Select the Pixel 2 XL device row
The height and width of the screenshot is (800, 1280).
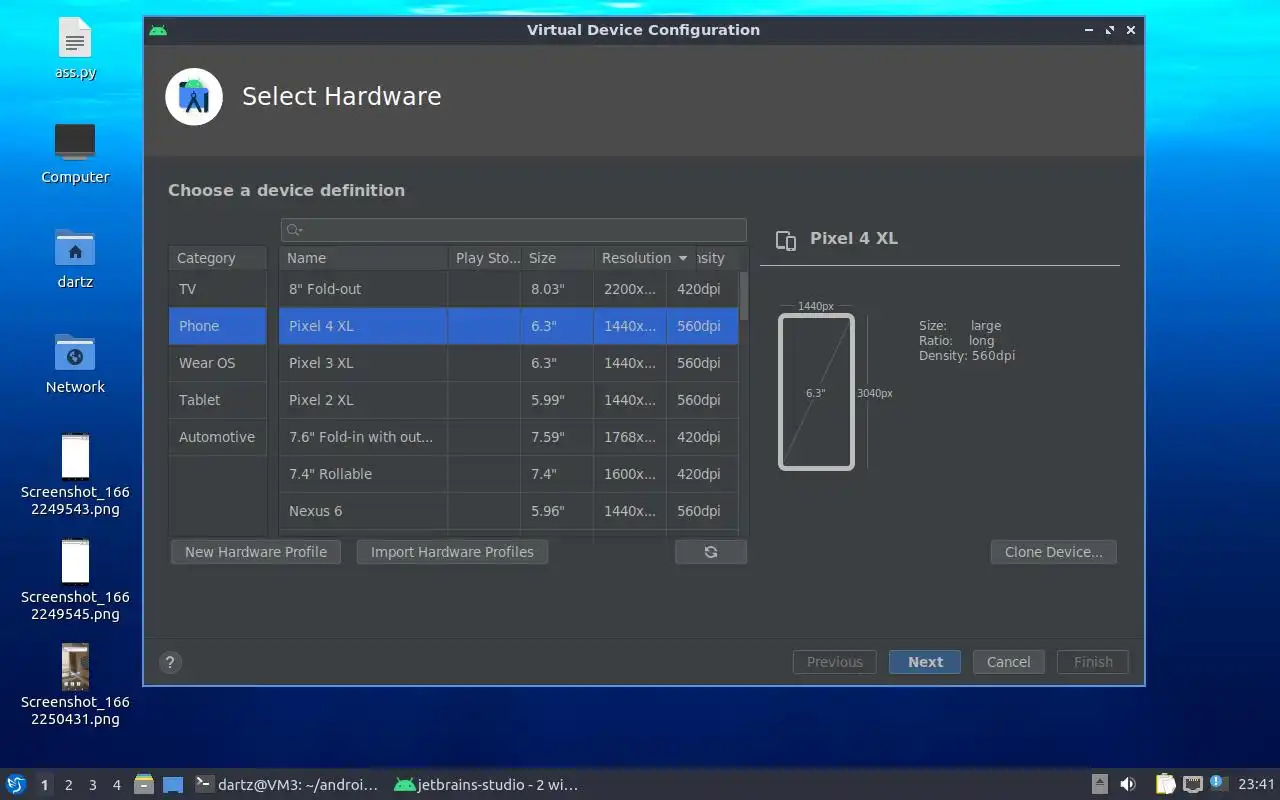[509, 400]
